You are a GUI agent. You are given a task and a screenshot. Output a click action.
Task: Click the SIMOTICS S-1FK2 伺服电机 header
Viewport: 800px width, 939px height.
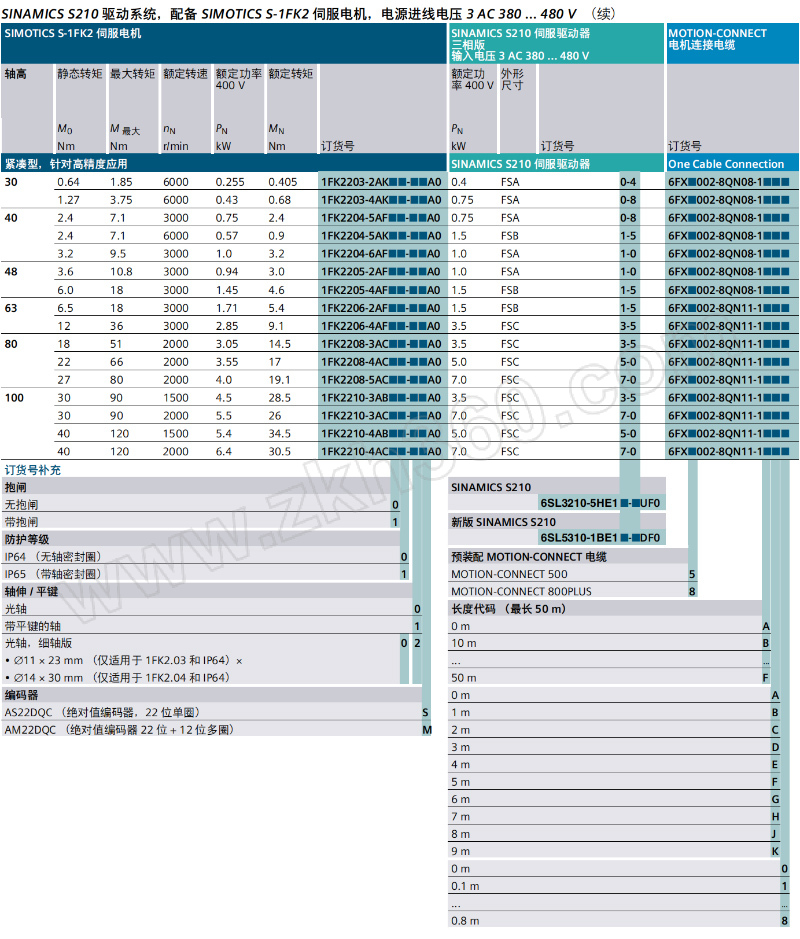tap(73, 34)
